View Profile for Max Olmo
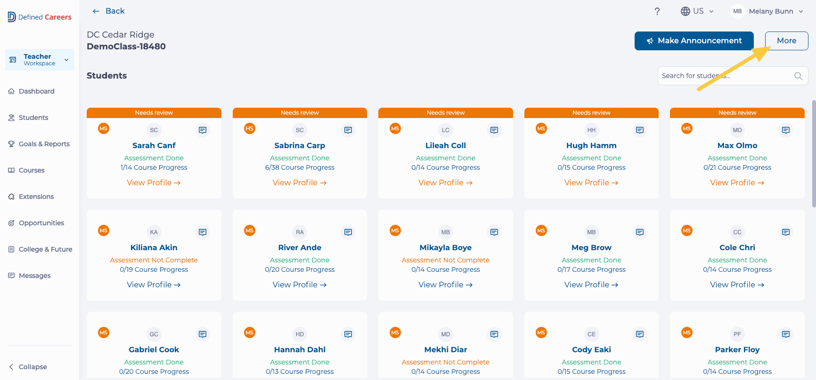Viewport: 816px width, 380px height. 737,183
